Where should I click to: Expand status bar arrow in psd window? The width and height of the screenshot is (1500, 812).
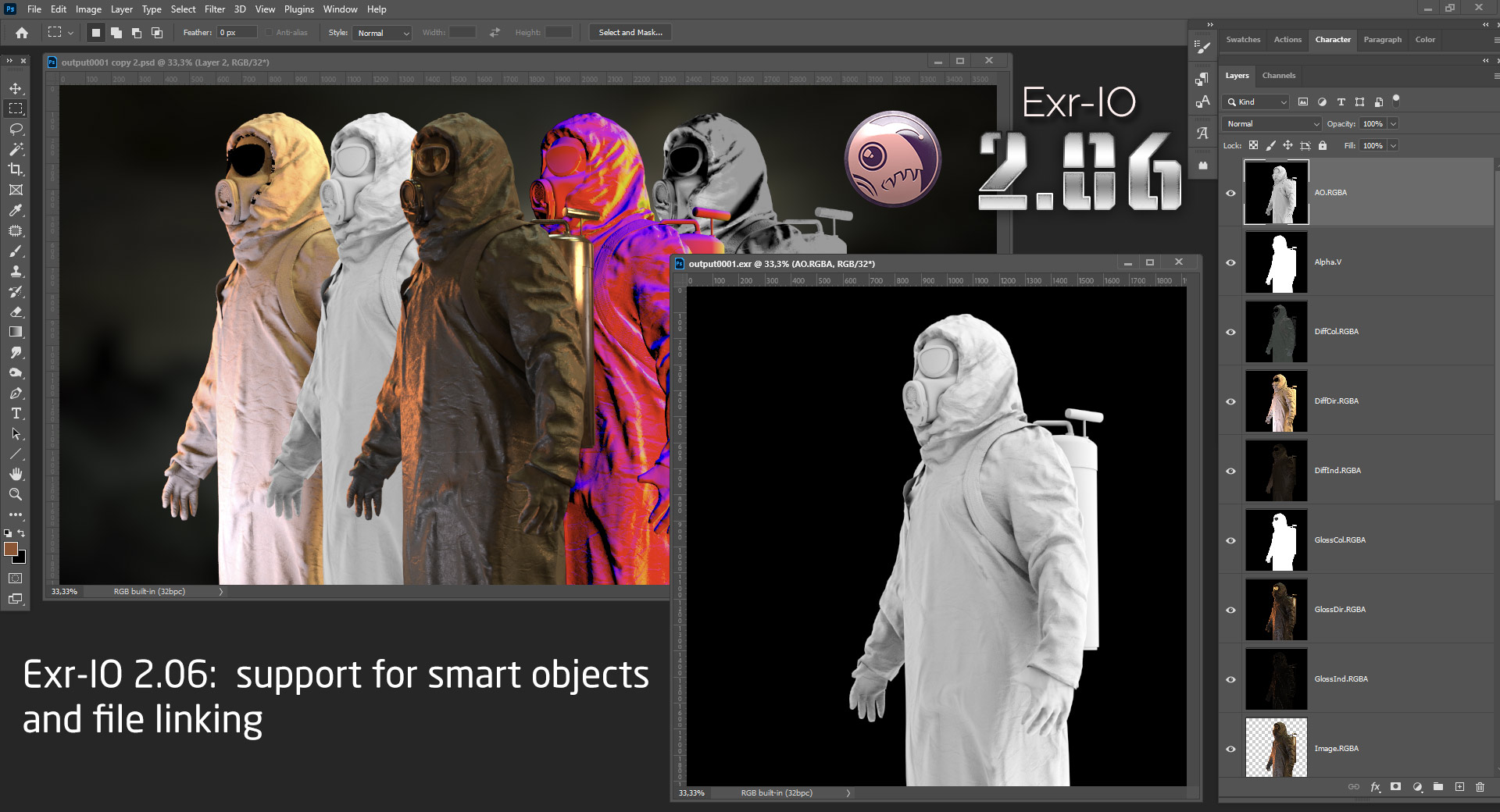pos(221,592)
